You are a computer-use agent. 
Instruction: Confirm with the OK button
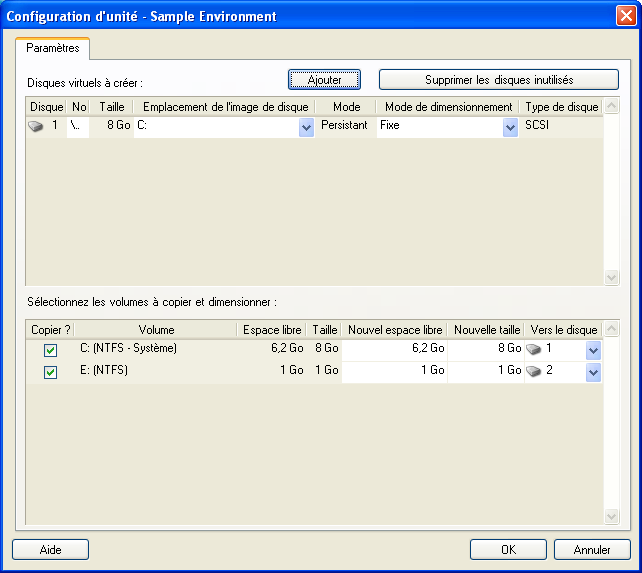tap(508, 549)
